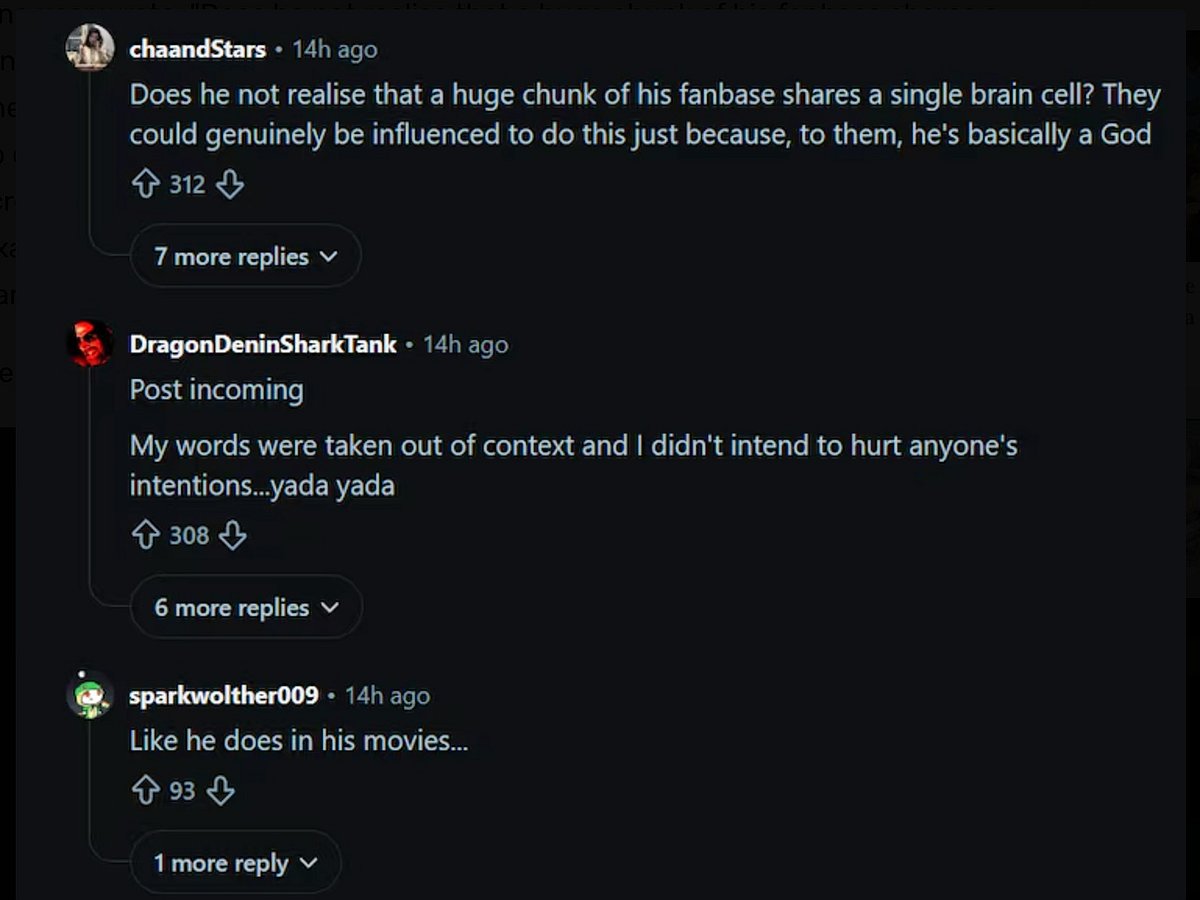This screenshot has width=1200, height=900.
Task: Downvote sparkwolther009's comment
Action: click(x=220, y=792)
